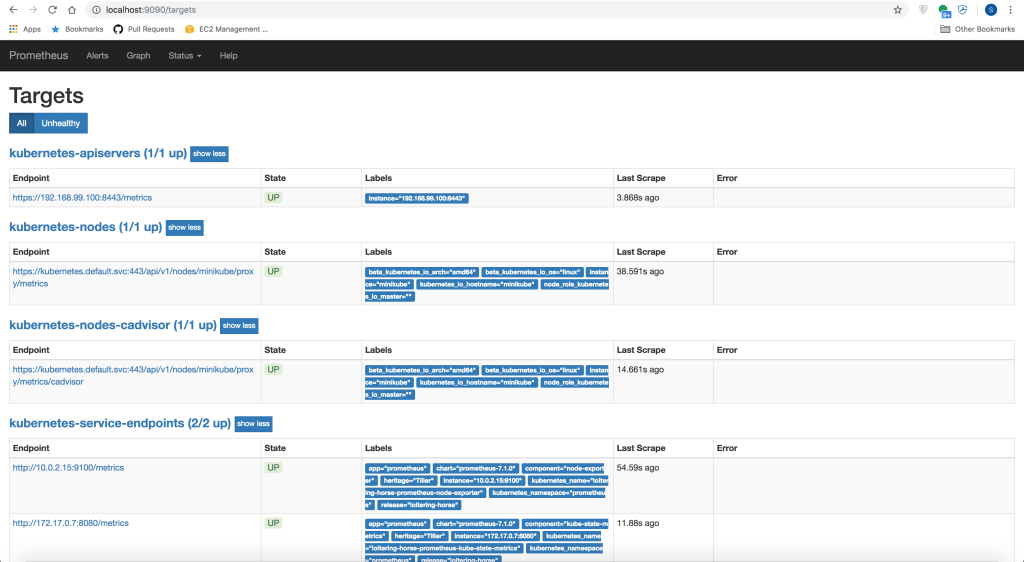Click kubernetes-apiservers (1/1 up) heading
The image size is (1024, 562).
tap(98, 153)
